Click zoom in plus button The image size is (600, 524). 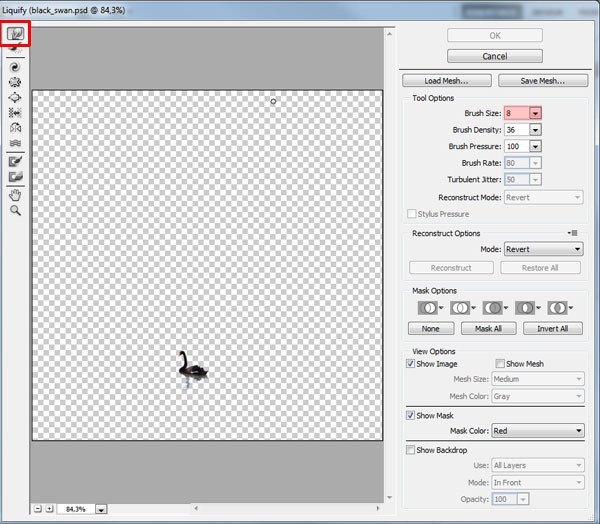pos(49,509)
